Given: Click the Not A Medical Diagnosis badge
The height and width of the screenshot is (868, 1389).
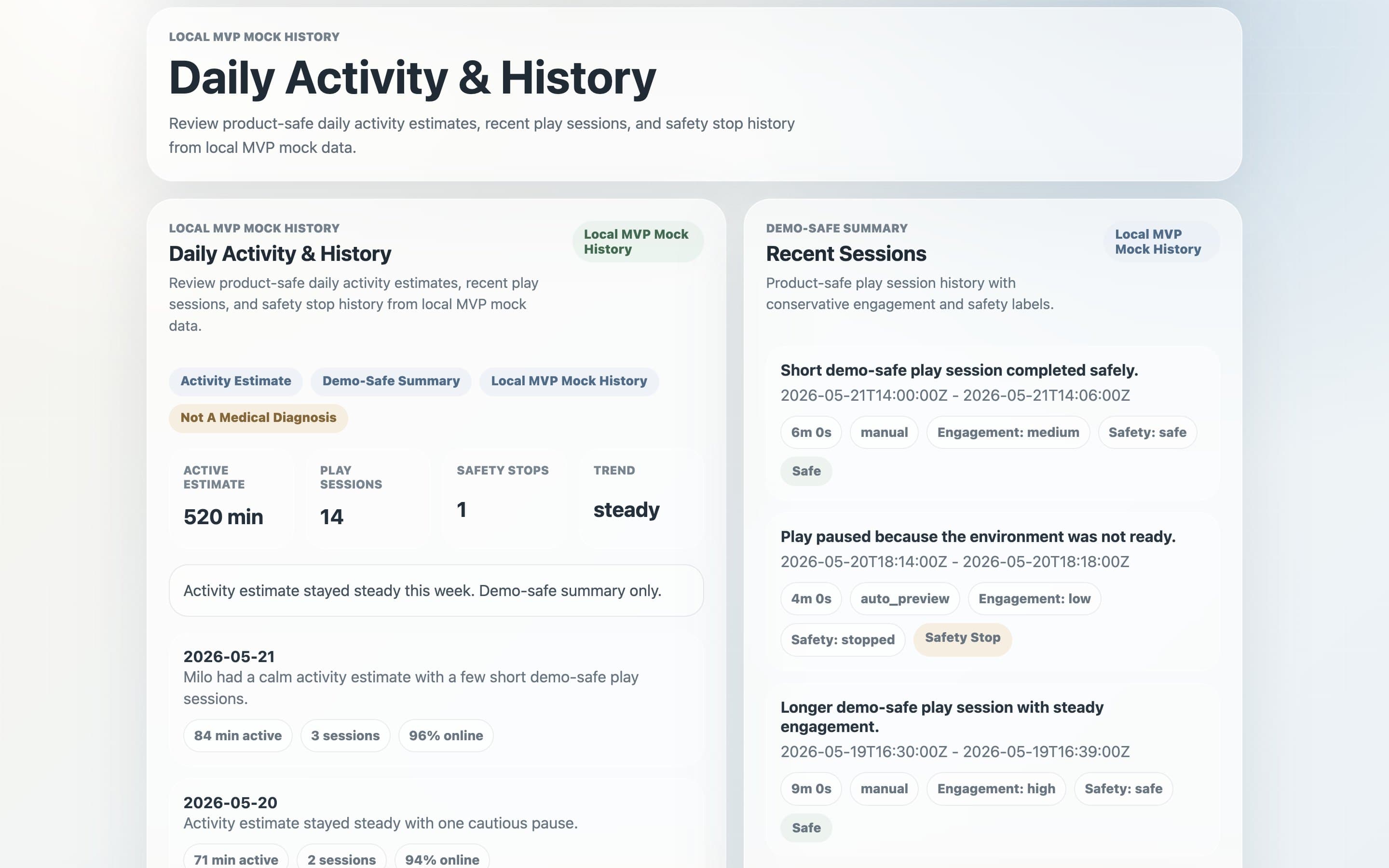Looking at the screenshot, I should (x=259, y=418).
